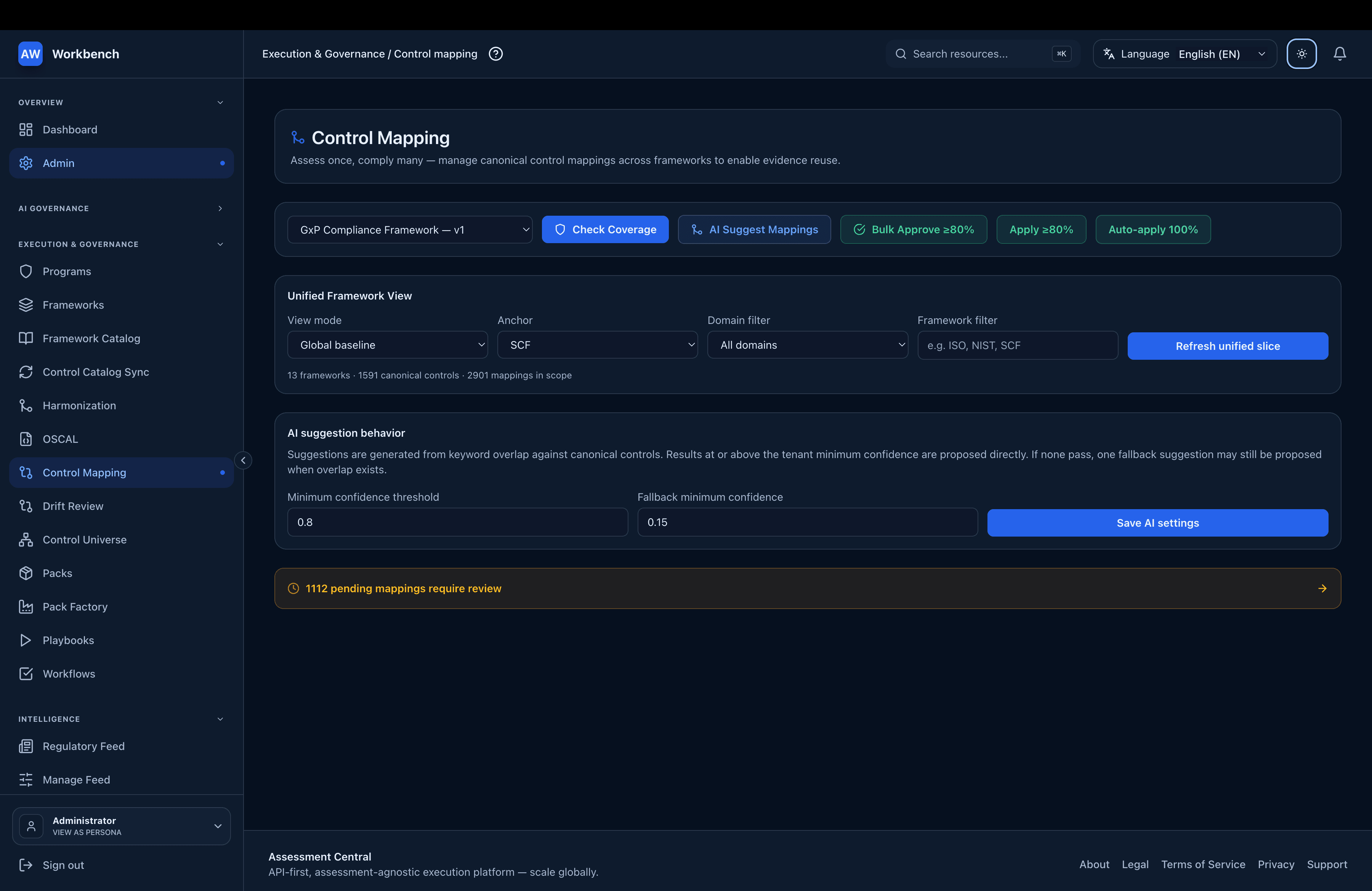
Task: Click the Programs shield icon
Action: point(26,271)
